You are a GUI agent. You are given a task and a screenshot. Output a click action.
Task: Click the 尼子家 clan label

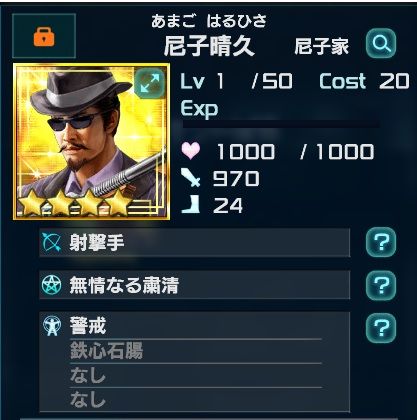[322, 46]
